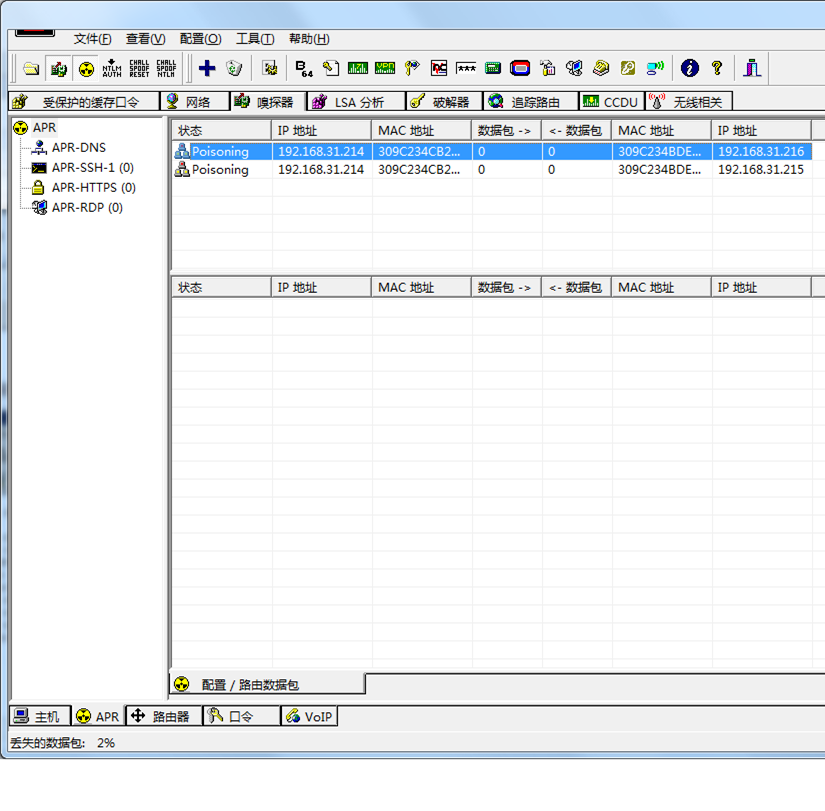Click the asterisk password box revealer icon
The width and height of the screenshot is (825, 811).
(x=466, y=68)
